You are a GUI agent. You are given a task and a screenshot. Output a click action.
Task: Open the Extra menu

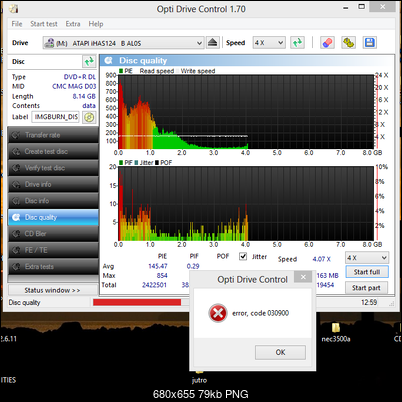click(x=73, y=24)
